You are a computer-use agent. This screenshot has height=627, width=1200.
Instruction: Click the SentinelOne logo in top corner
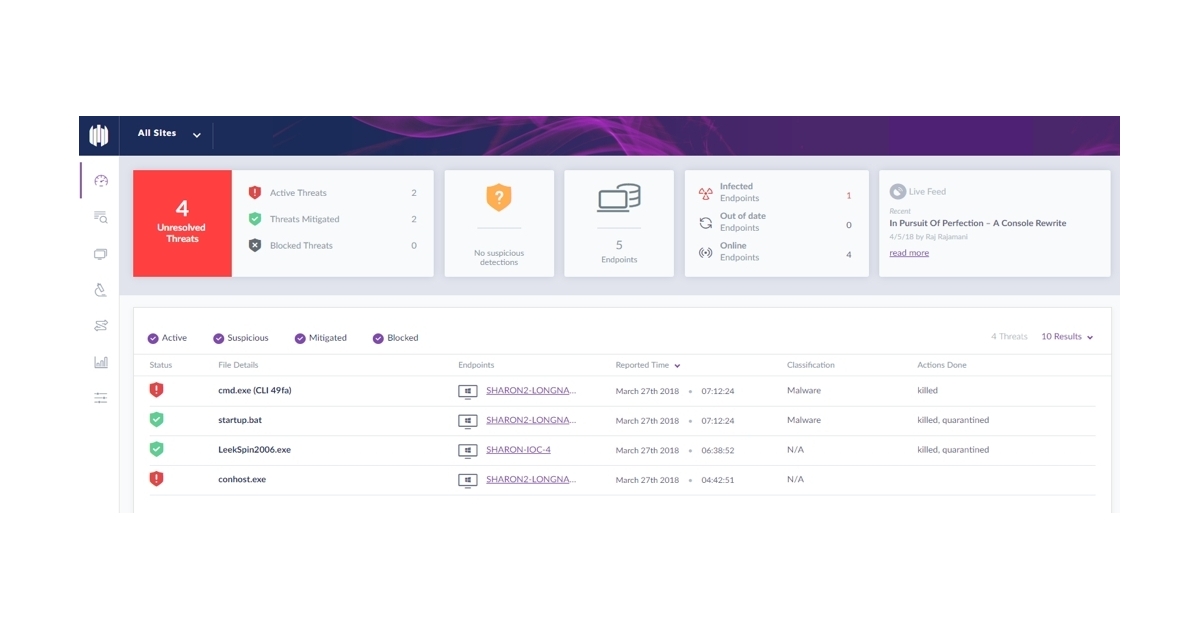(x=98, y=135)
